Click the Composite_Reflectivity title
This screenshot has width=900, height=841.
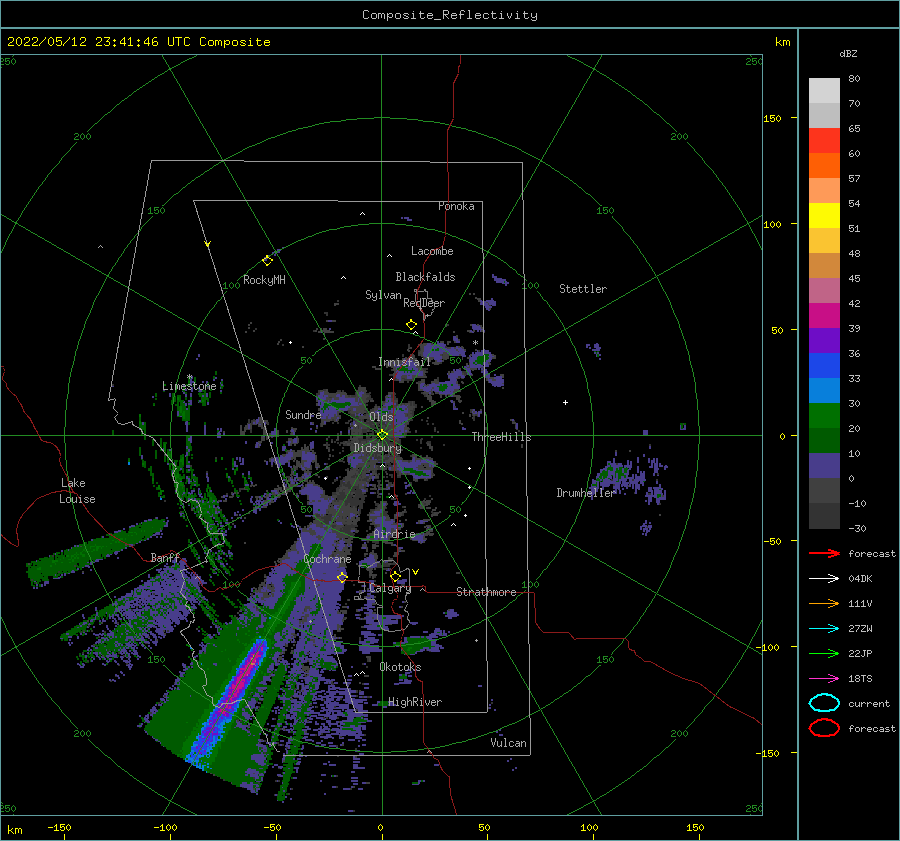tap(449, 15)
